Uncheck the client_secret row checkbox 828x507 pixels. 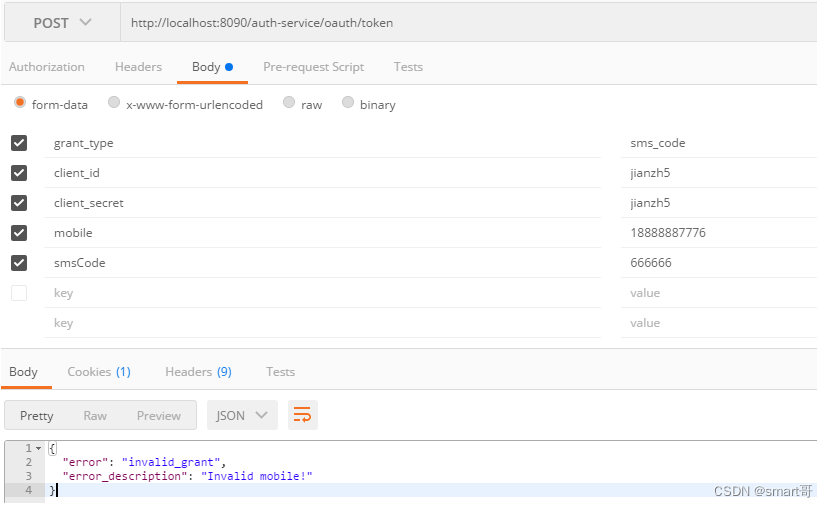click(19, 203)
